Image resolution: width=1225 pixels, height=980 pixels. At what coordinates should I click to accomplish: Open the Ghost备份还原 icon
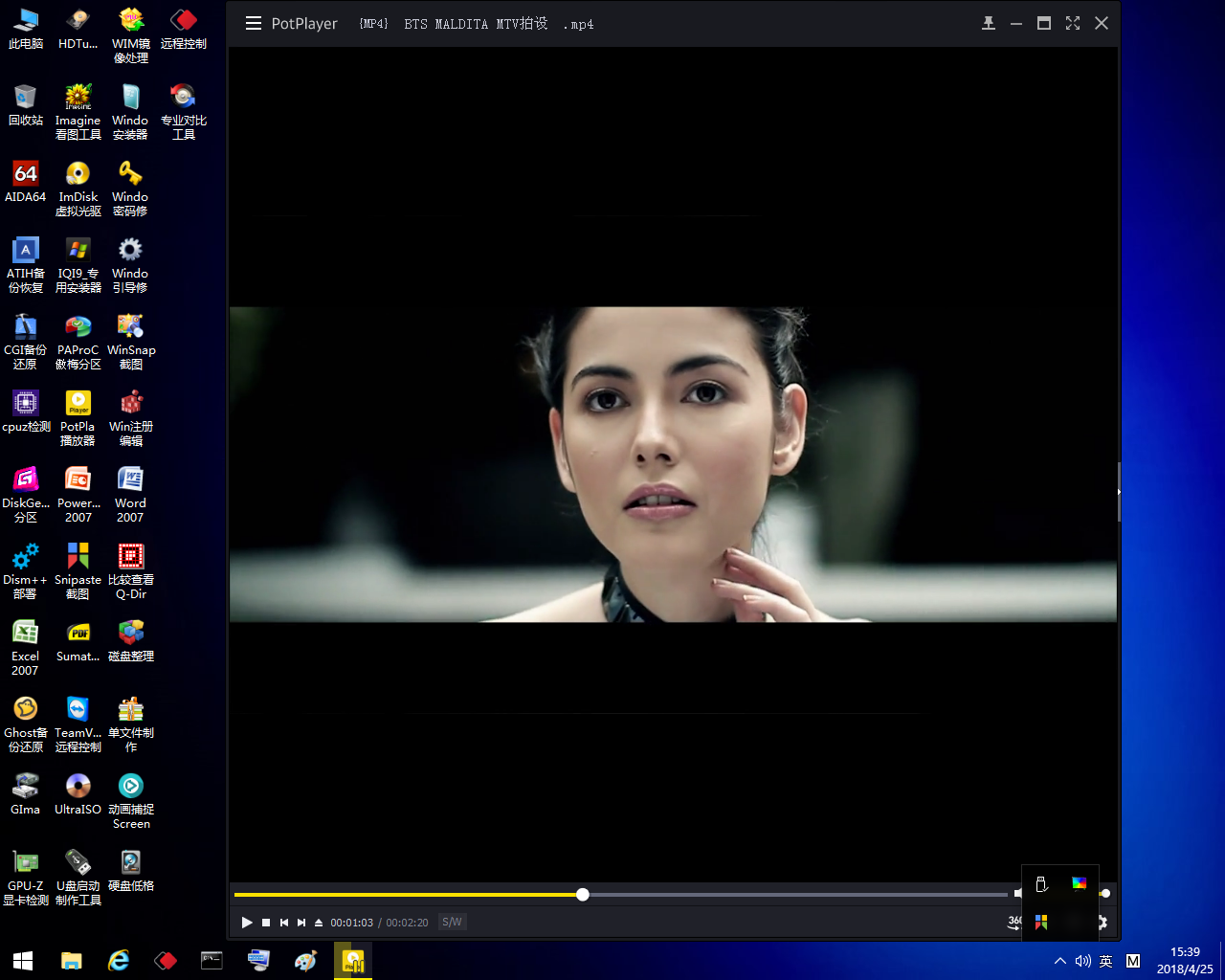tap(26, 724)
